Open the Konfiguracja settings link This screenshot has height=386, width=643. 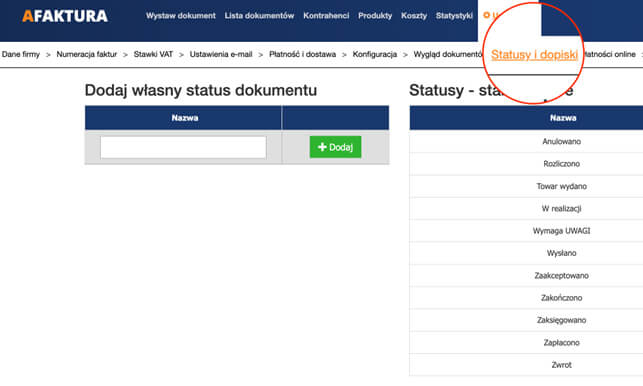375,54
